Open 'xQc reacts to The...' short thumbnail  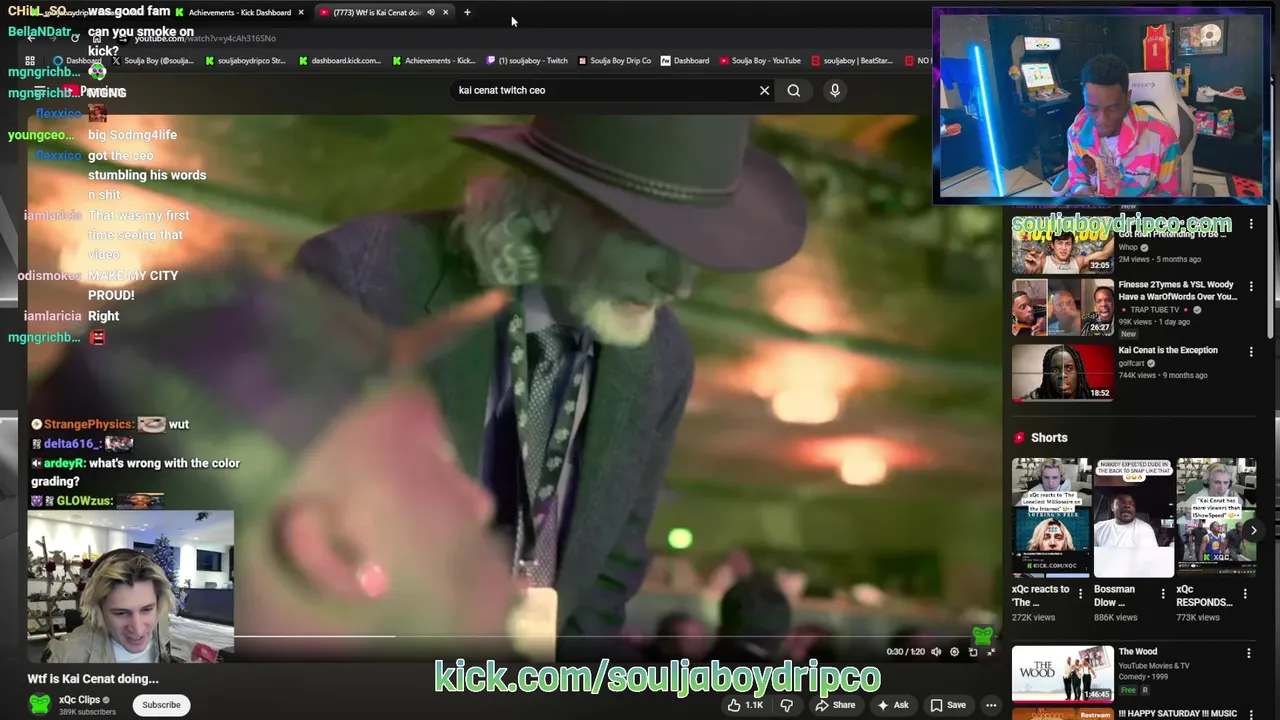(1051, 518)
